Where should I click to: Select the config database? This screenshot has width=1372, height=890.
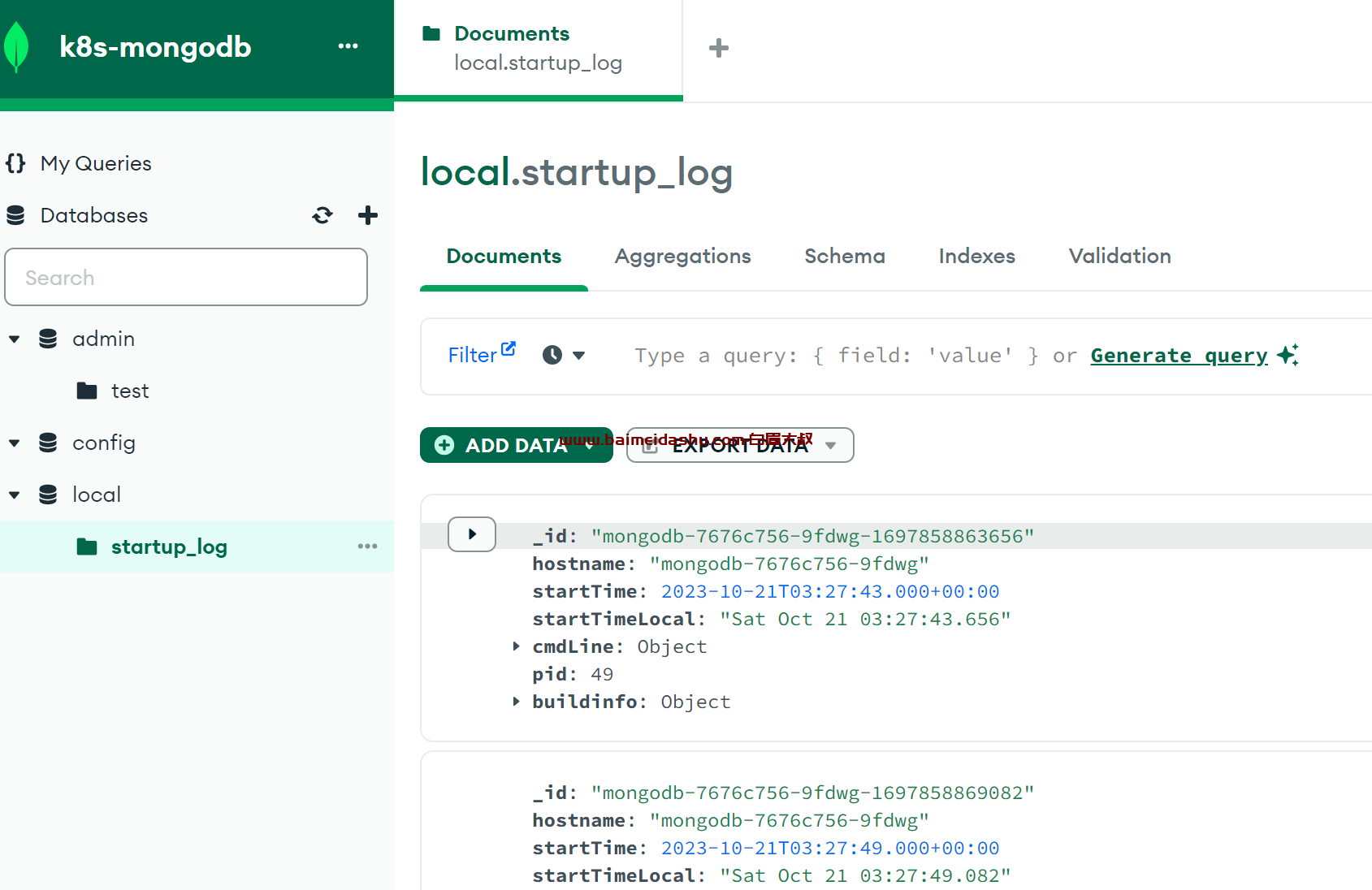103,443
